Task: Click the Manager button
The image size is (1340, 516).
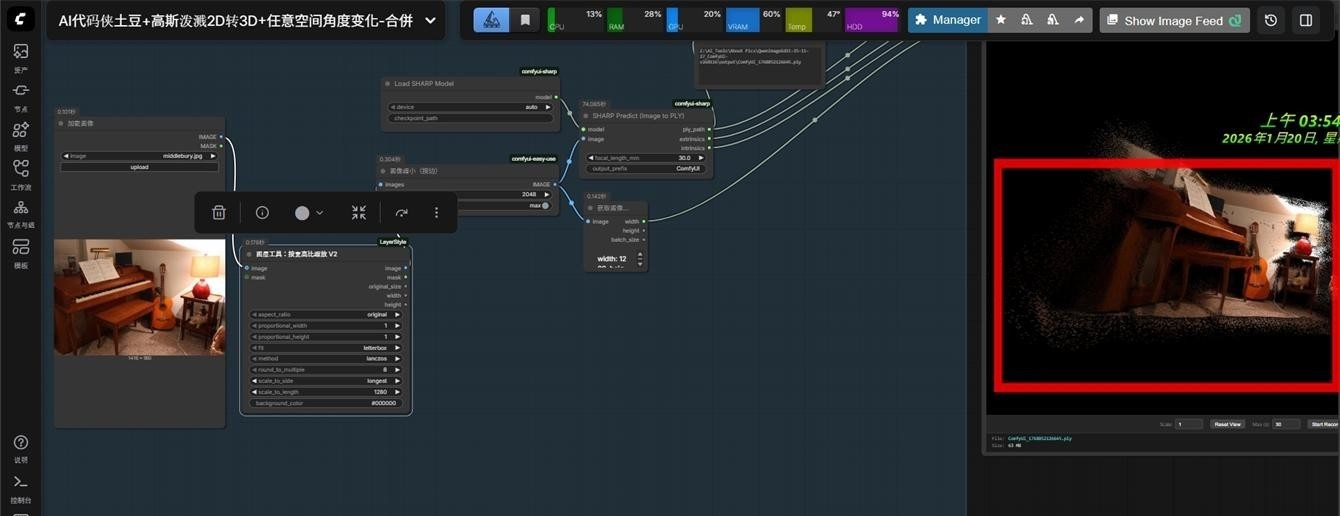Action: coord(947,20)
